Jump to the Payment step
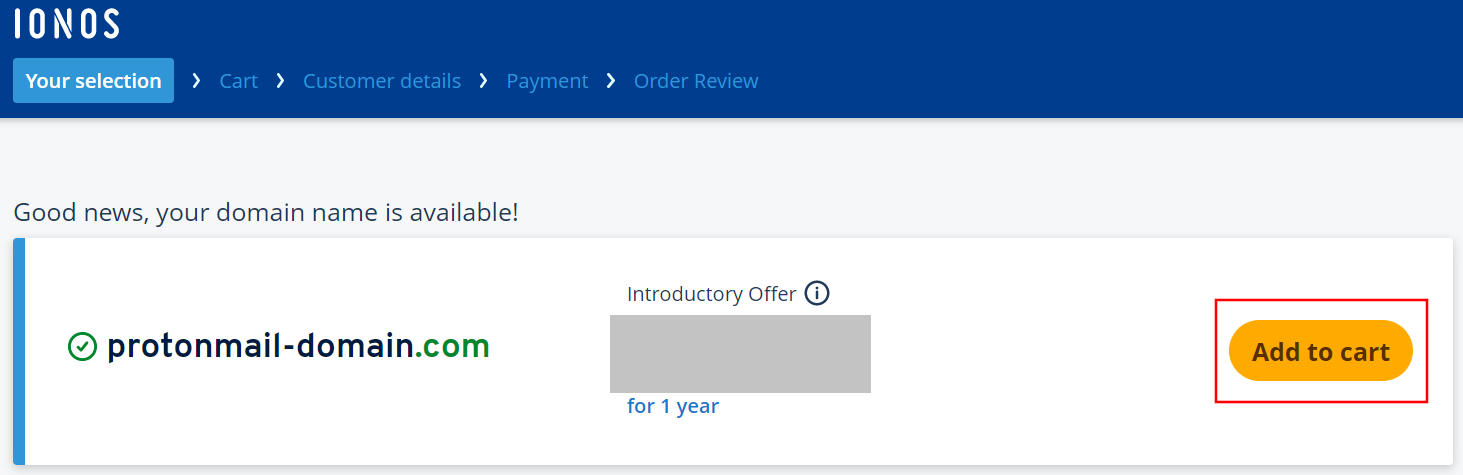Screen dimensions: 1463x475 547,81
